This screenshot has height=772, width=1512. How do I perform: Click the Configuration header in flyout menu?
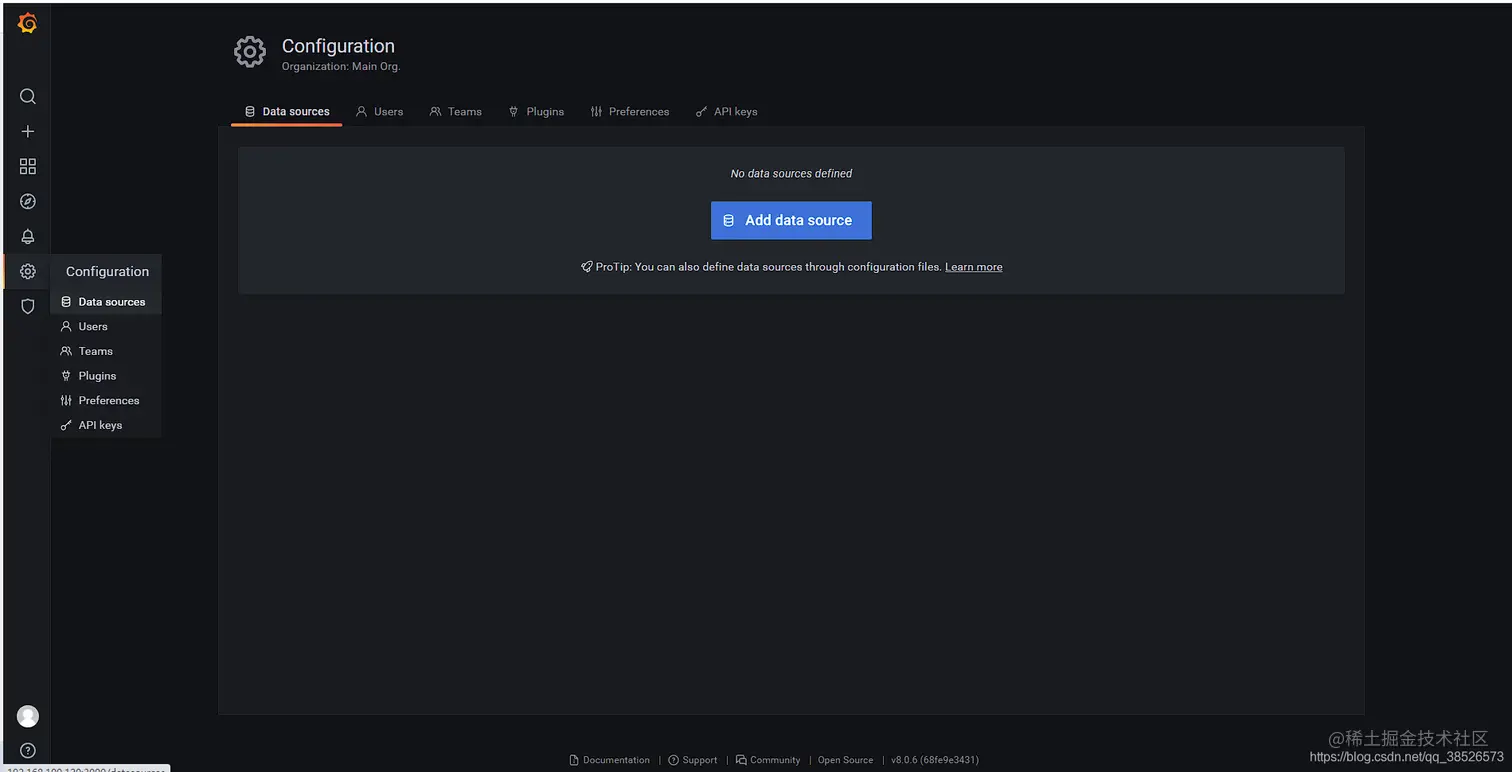click(107, 271)
